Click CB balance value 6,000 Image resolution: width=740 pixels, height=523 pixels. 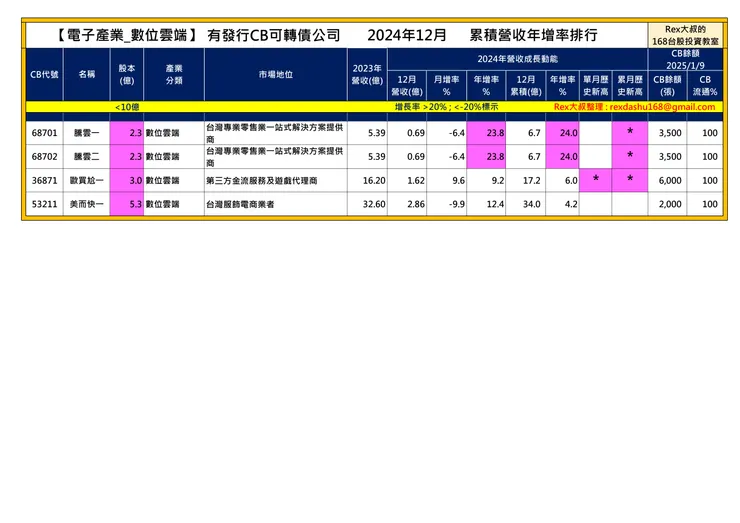pyautogui.click(x=670, y=180)
